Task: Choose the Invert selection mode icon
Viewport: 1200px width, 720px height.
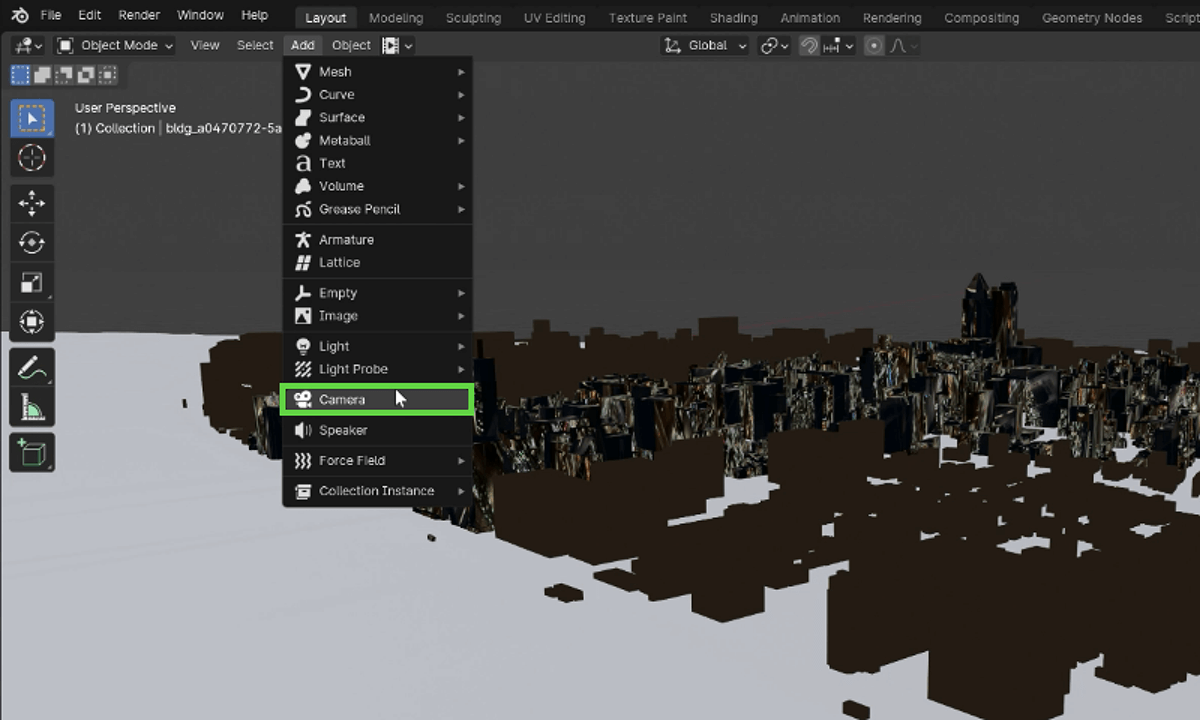Action: pyautogui.click(x=86, y=74)
